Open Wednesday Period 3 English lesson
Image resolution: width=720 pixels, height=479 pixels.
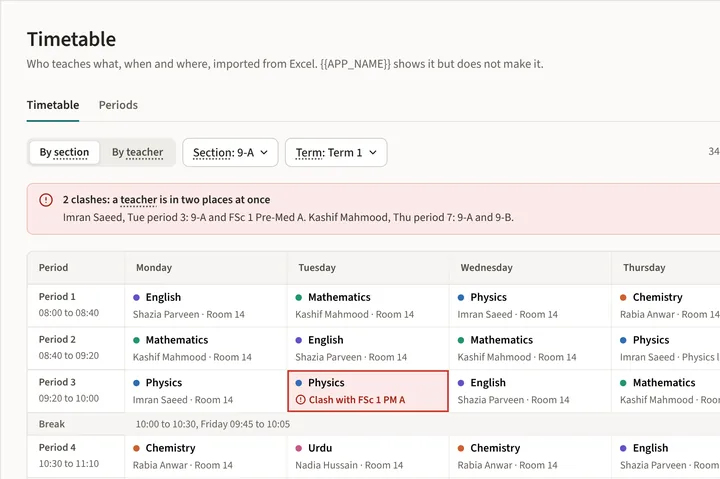click(x=530, y=391)
